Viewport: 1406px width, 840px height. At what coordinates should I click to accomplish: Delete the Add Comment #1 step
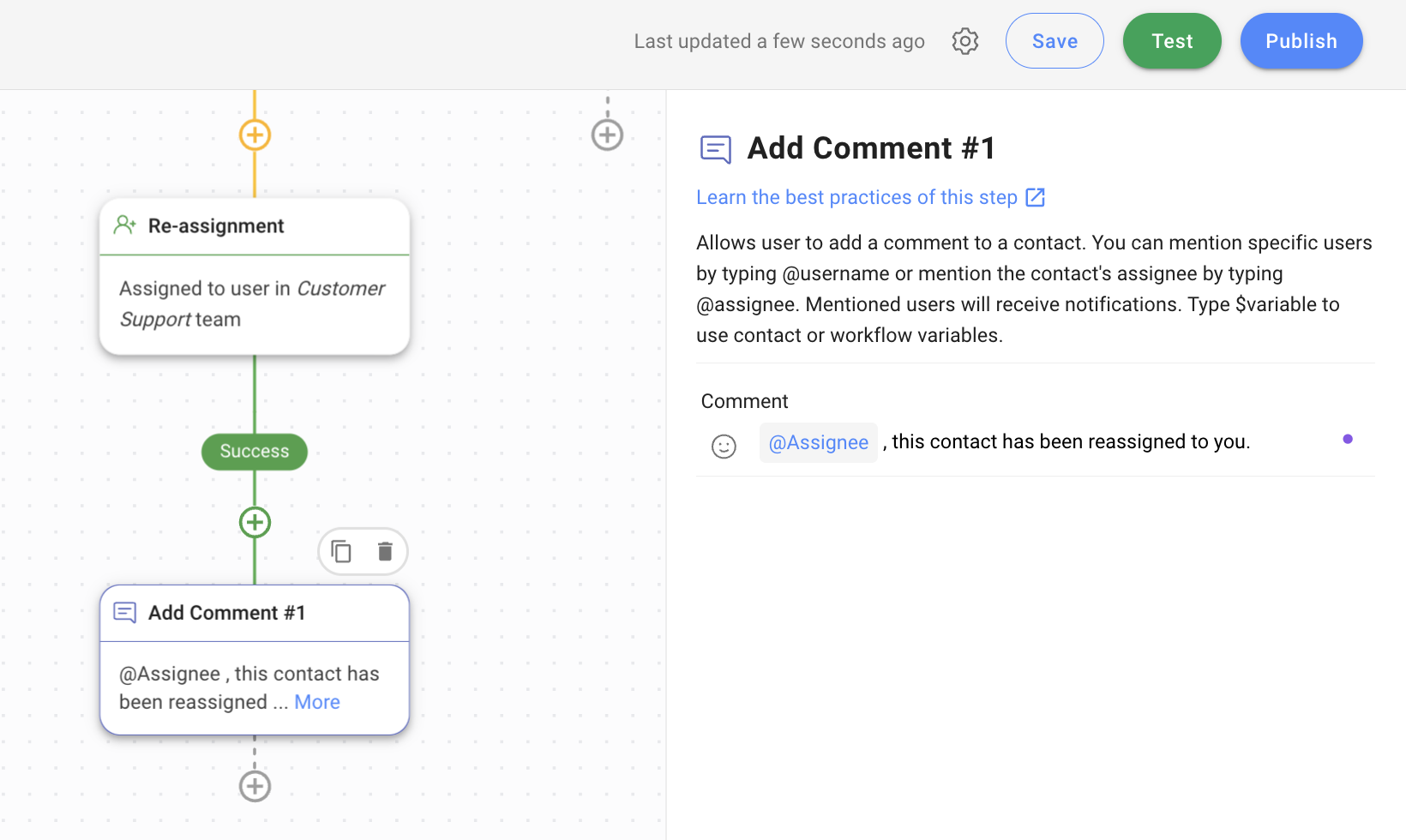[385, 551]
